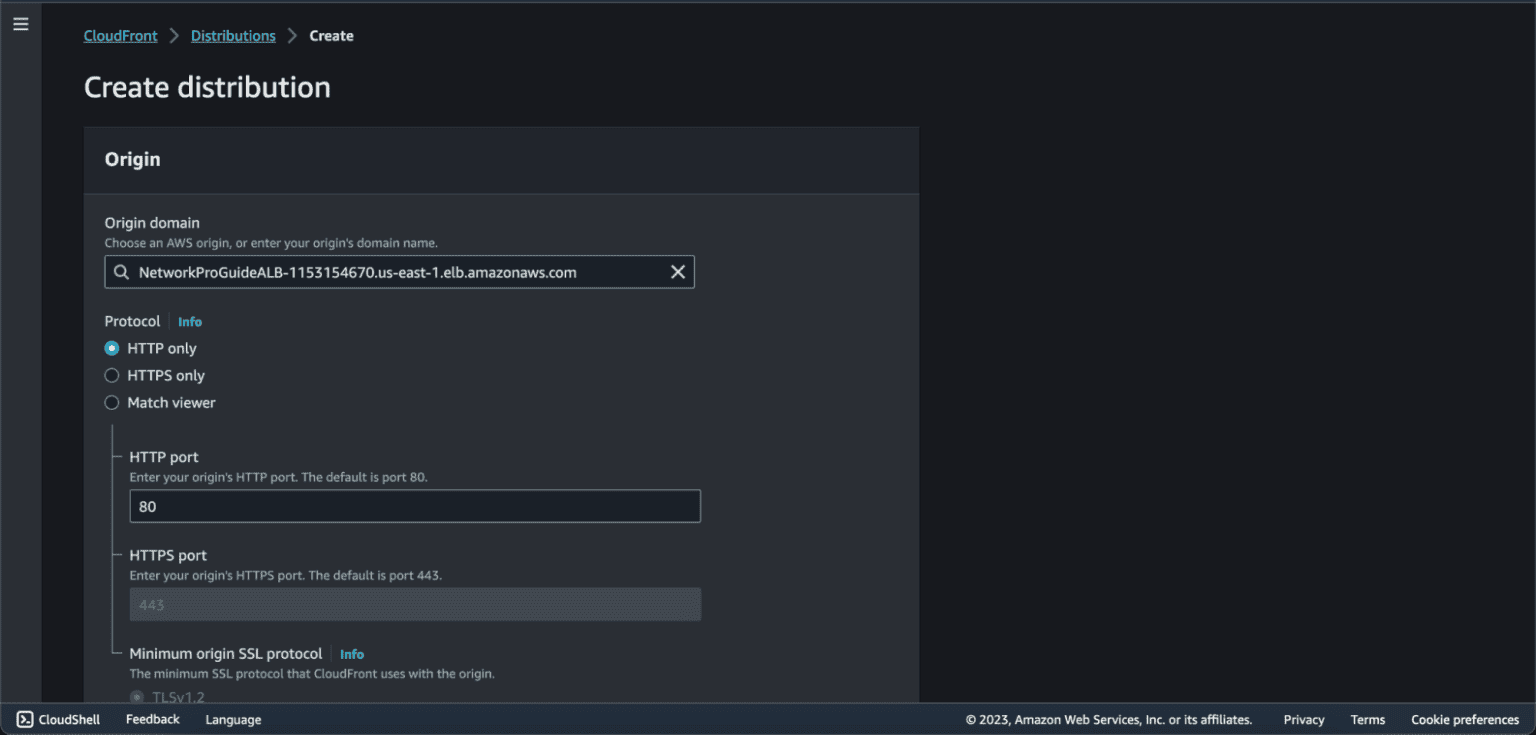1536x735 pixels.
Task: Click into the HTTP port field
Action: (x=415, y=506)
